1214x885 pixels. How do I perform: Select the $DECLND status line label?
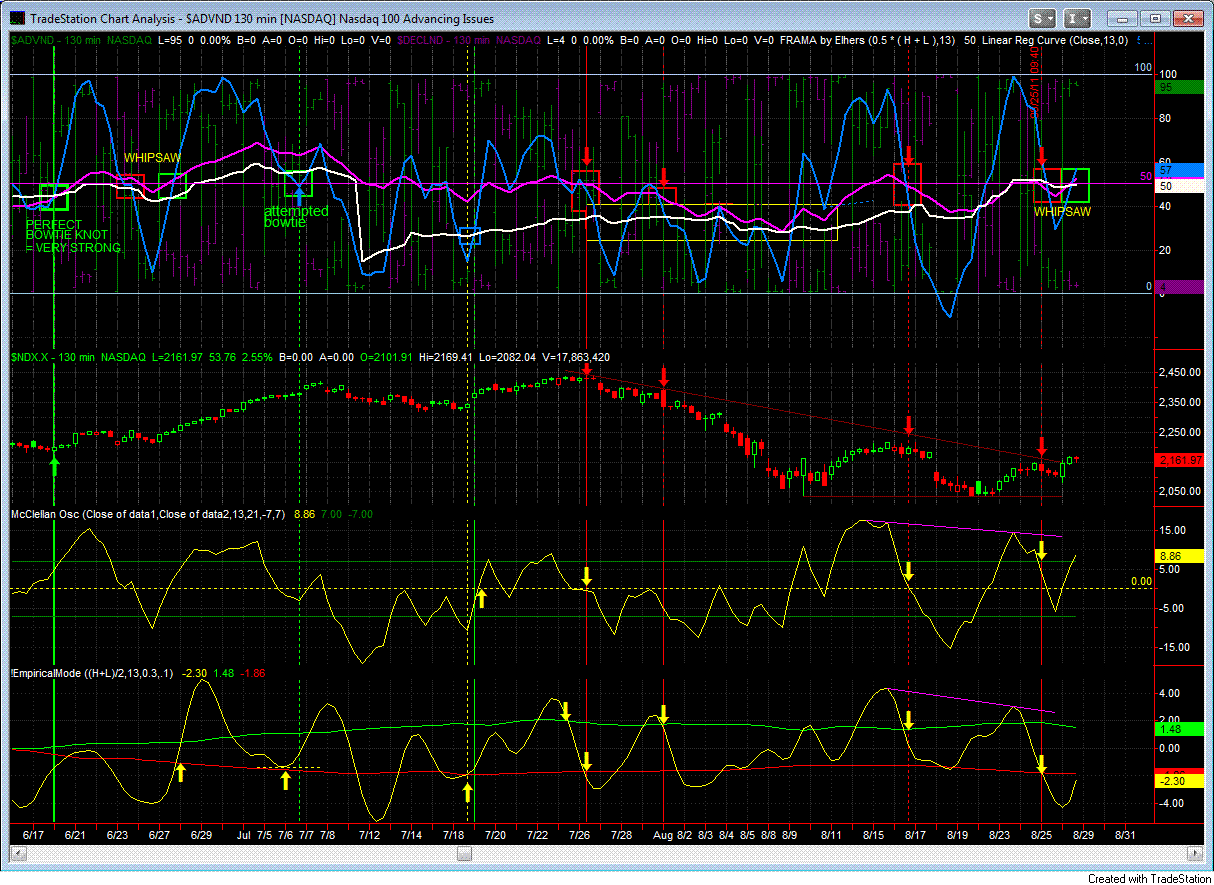tap(469, 40)
